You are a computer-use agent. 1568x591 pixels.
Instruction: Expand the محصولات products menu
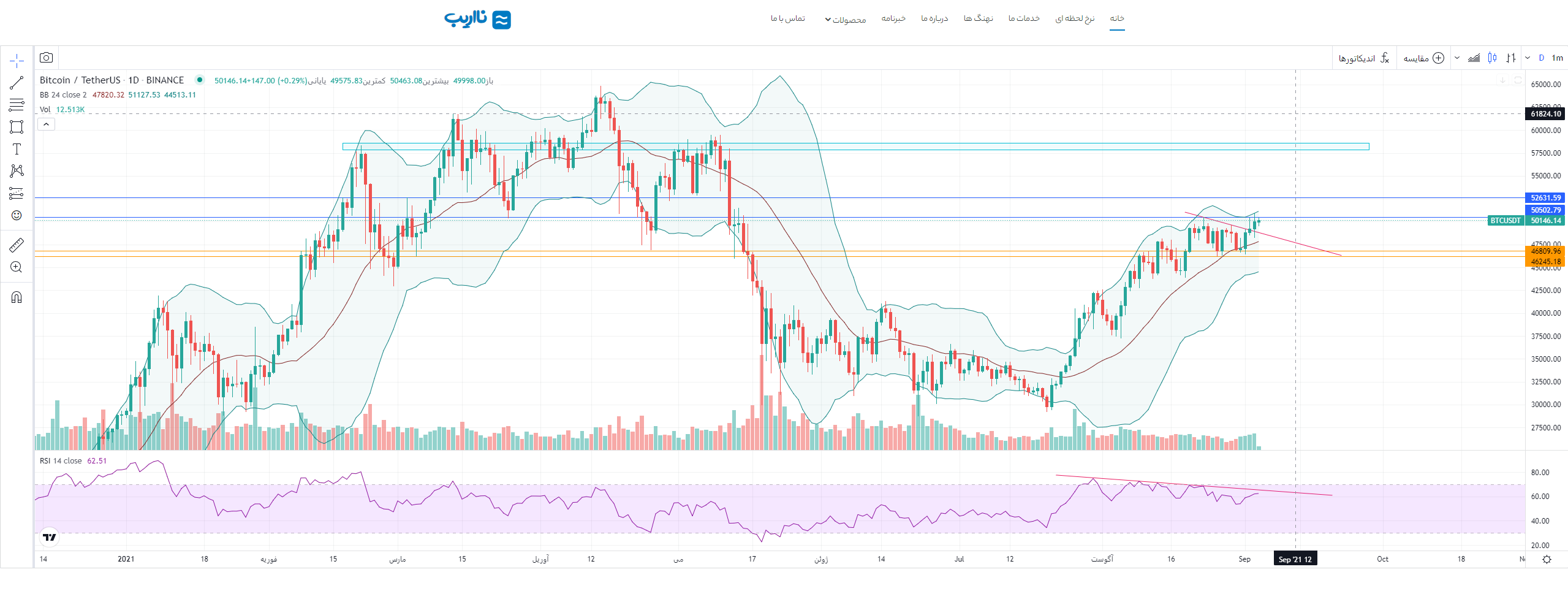tap(845, 19)
